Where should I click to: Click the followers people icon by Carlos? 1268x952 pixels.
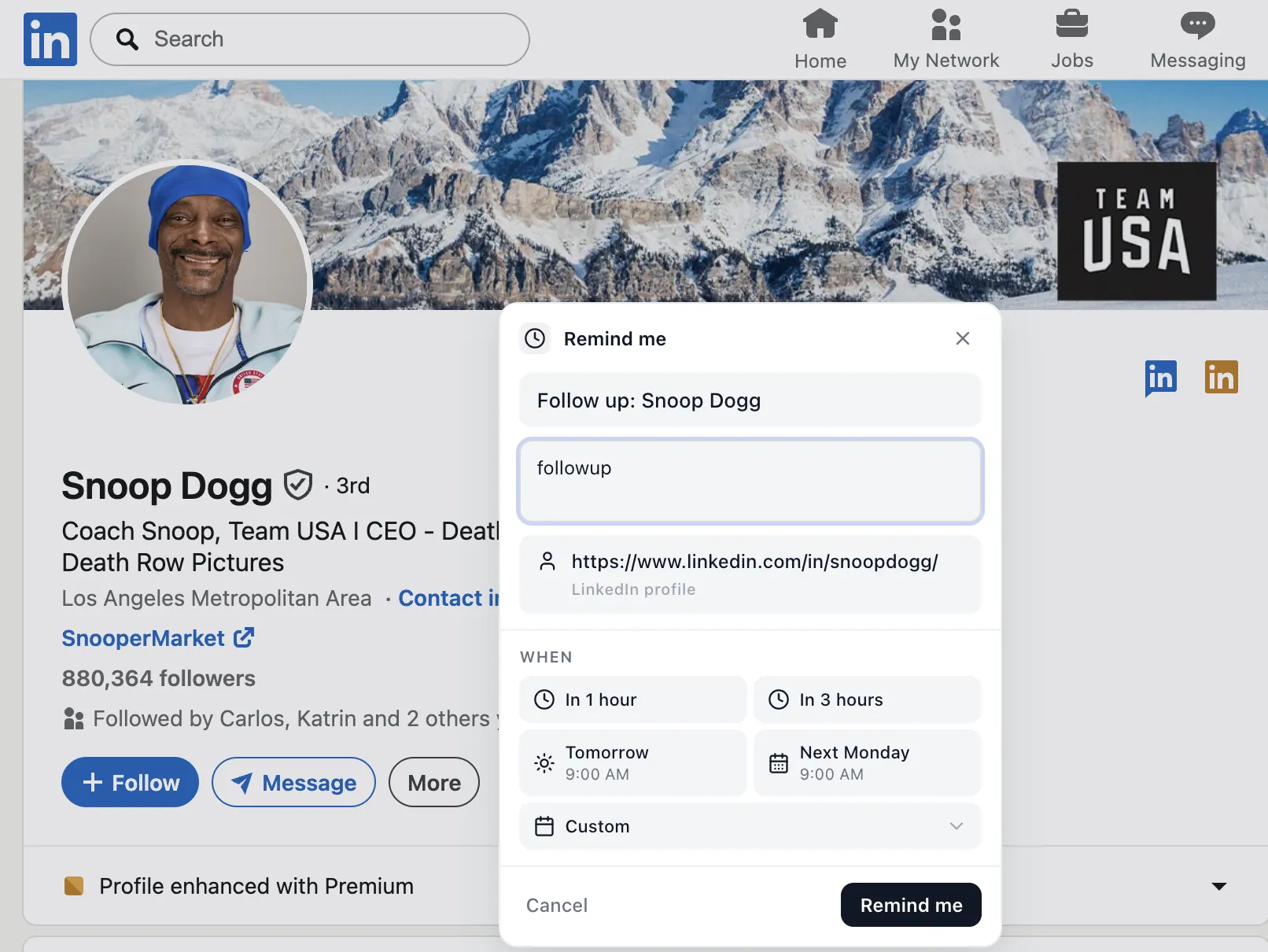pyautogui.click(x=73, y=718)
